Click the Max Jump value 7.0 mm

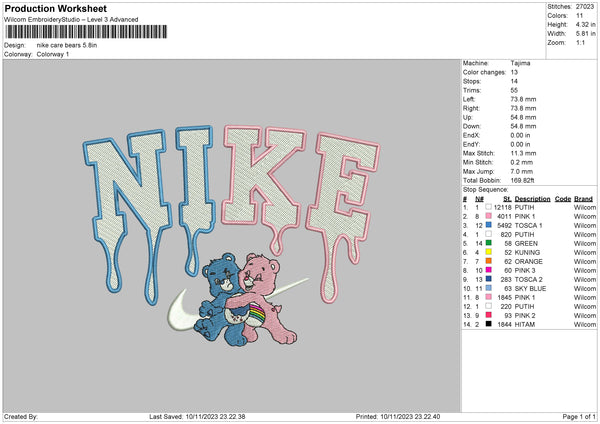click(x=522, y=171)
